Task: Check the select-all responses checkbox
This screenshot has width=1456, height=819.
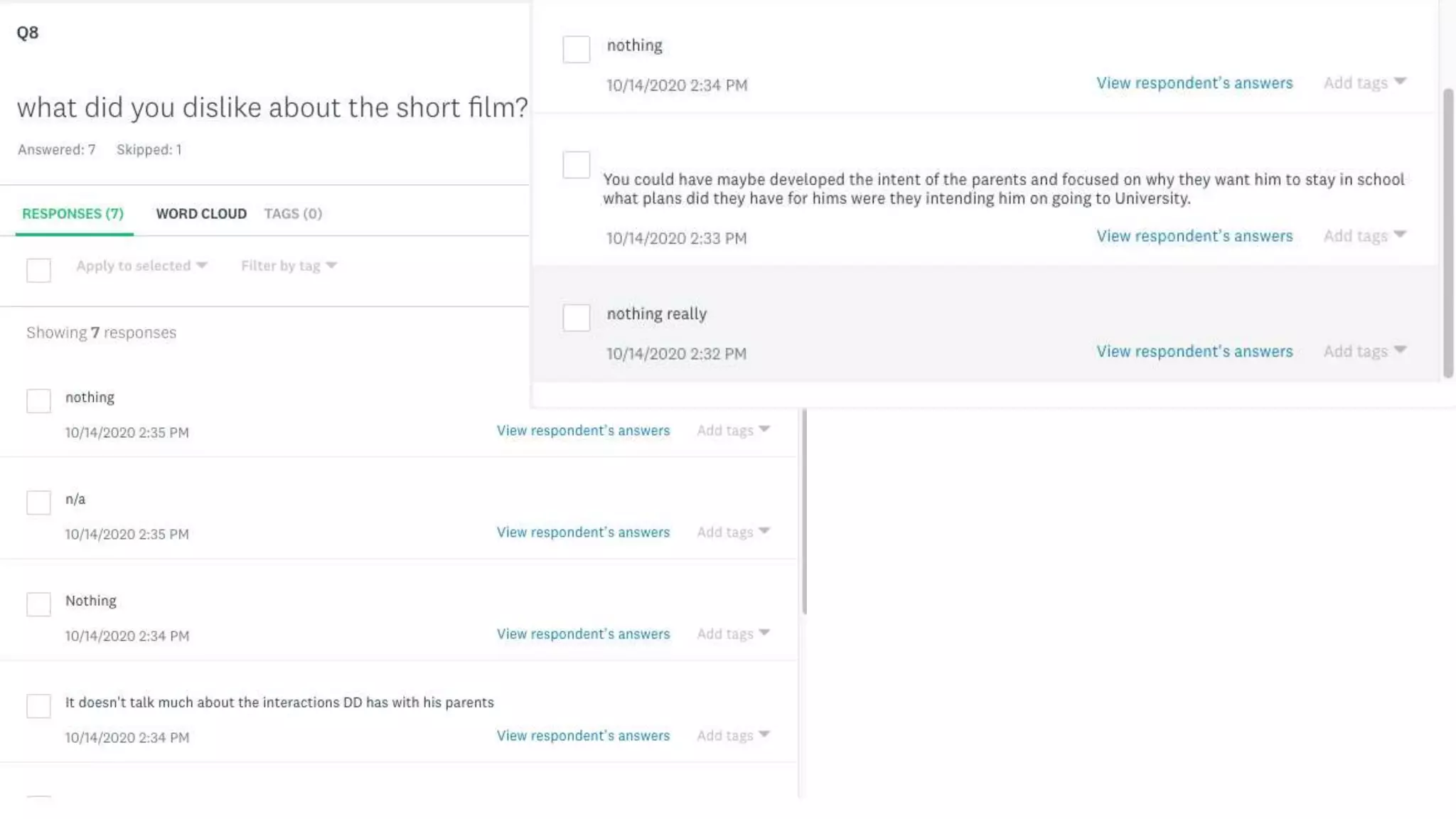Action: [x=38, y=270]
